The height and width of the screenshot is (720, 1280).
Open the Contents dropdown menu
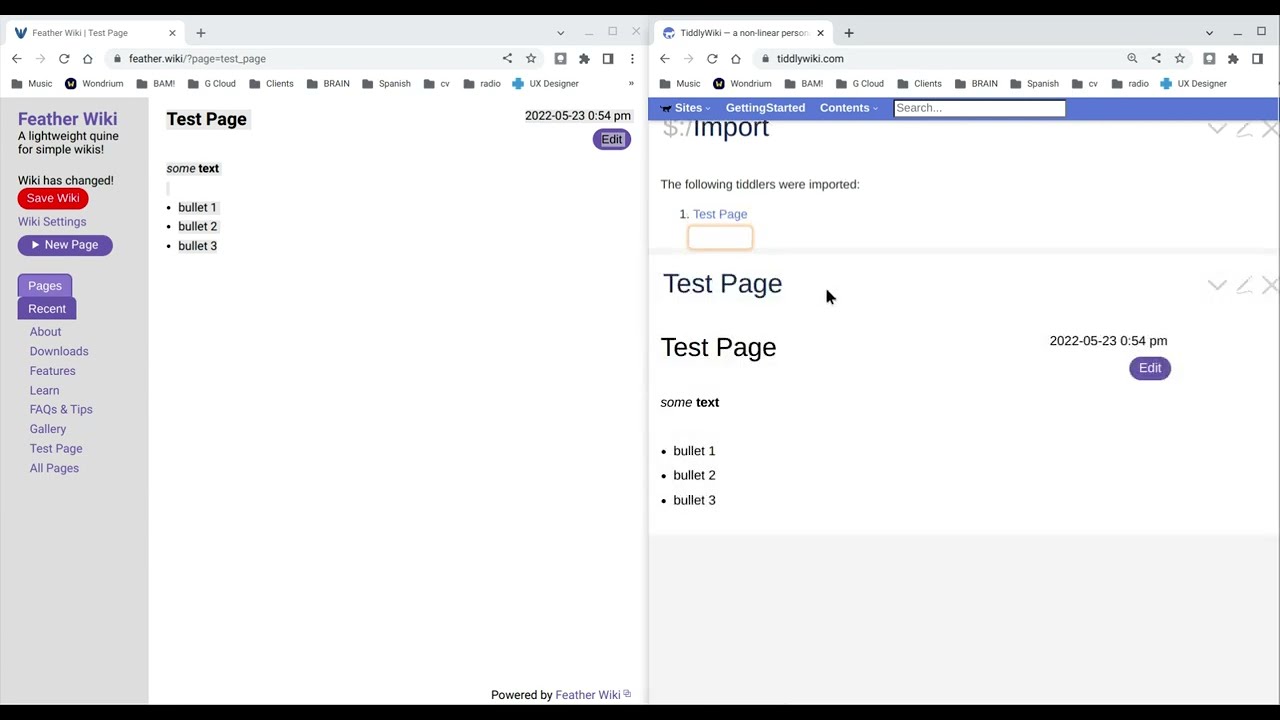click(x=849, y=108)
